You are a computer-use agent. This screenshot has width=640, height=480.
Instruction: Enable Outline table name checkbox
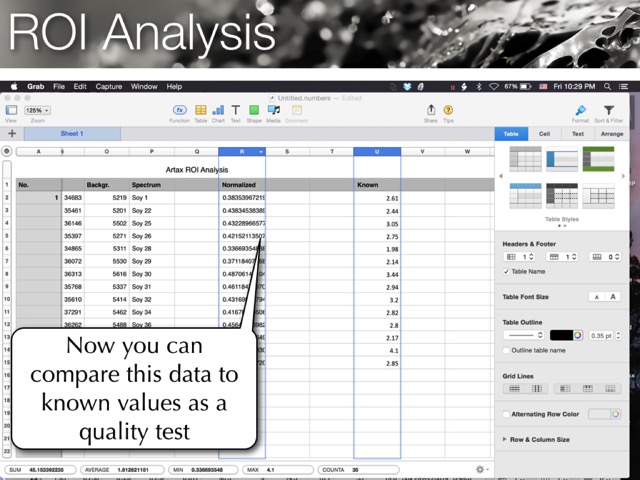506,350
